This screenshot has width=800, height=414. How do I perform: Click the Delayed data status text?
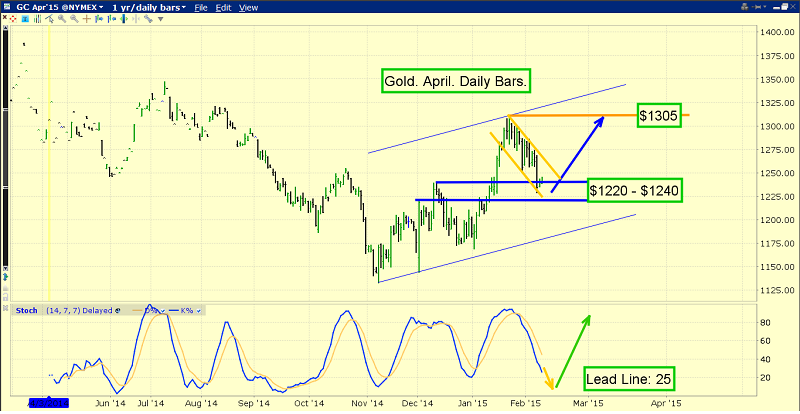97,310
